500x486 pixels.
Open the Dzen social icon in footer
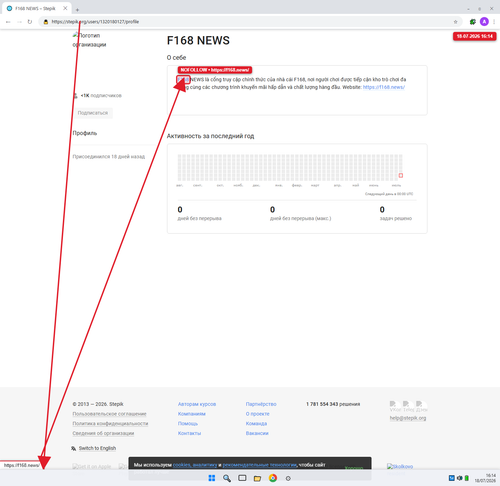coord(422,406)
